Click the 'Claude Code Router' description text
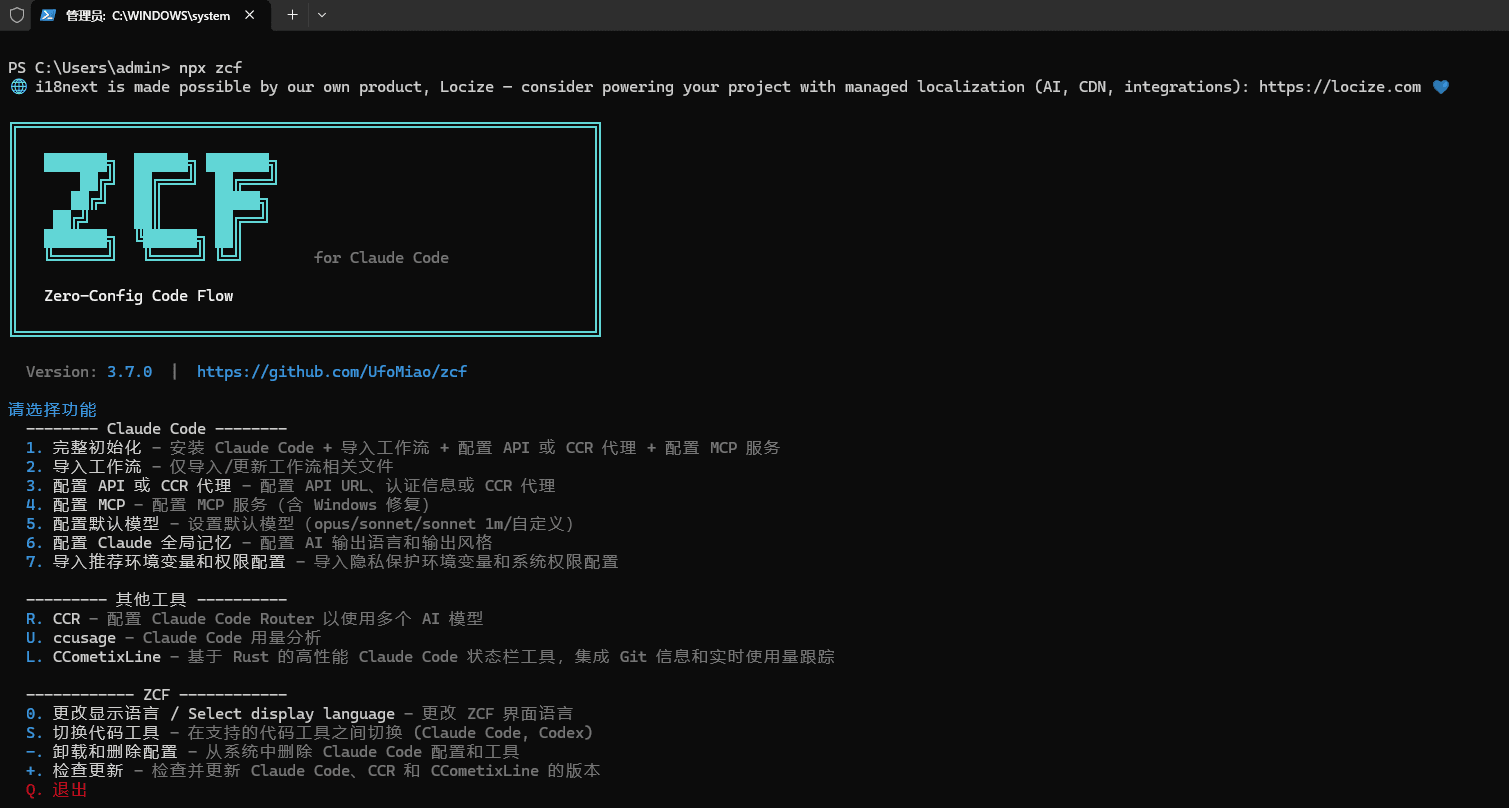Screen dimensions: 1509x808 click(x=233, y=619)
